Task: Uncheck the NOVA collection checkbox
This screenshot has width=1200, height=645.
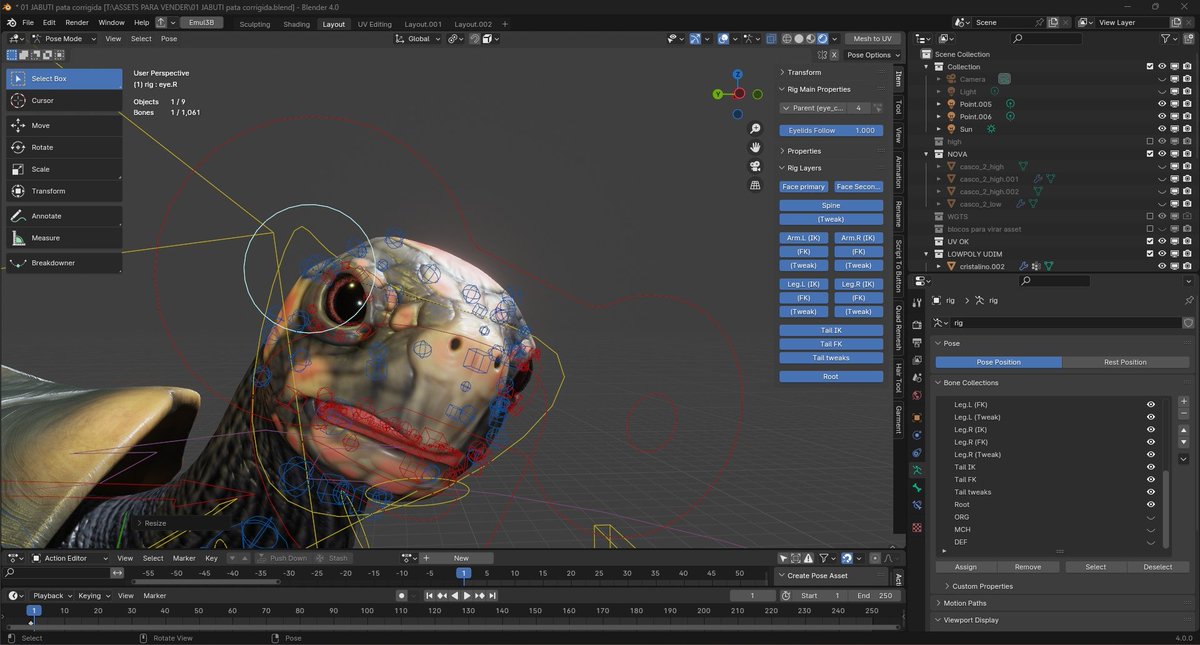Action: pyautogui.click(x=1150, y=154)
